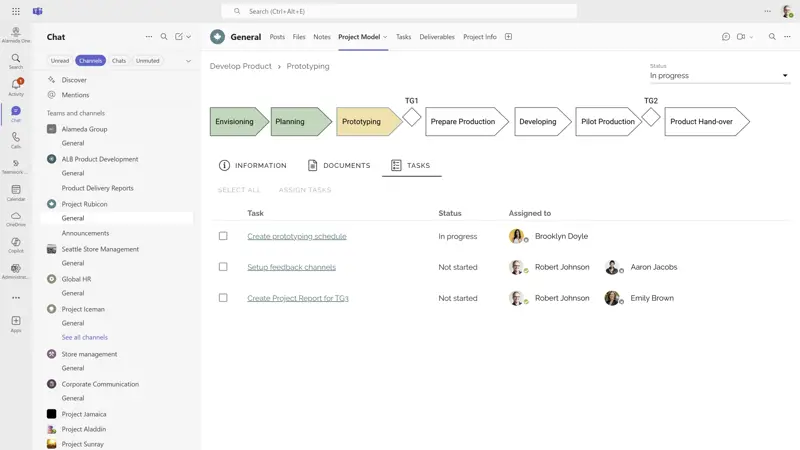Open settings ellipsis near profile picture
The image size is (800, 450).
click(x=767, y=11)
